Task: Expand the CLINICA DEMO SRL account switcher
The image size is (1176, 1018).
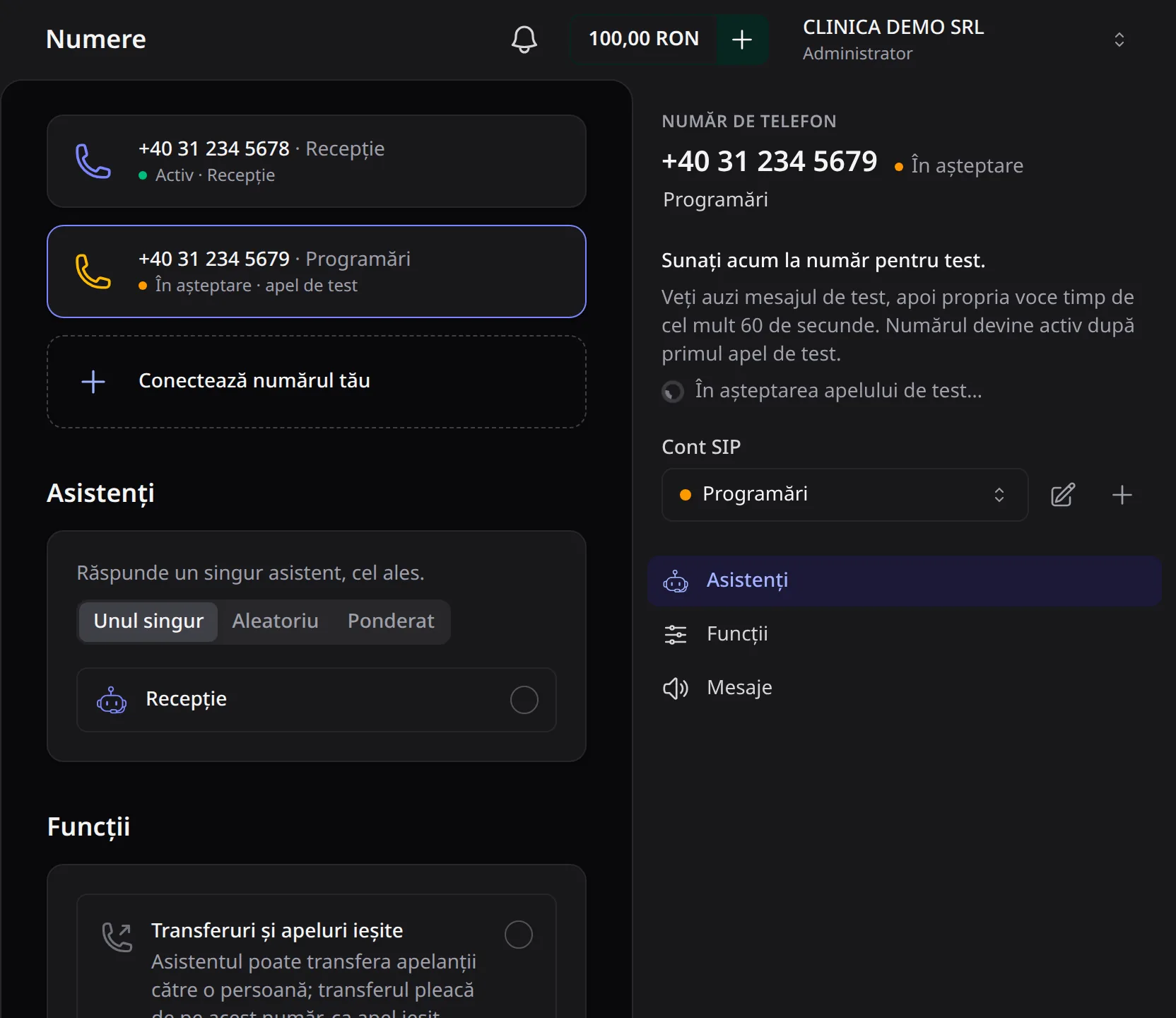Action: coord(1119,40)
